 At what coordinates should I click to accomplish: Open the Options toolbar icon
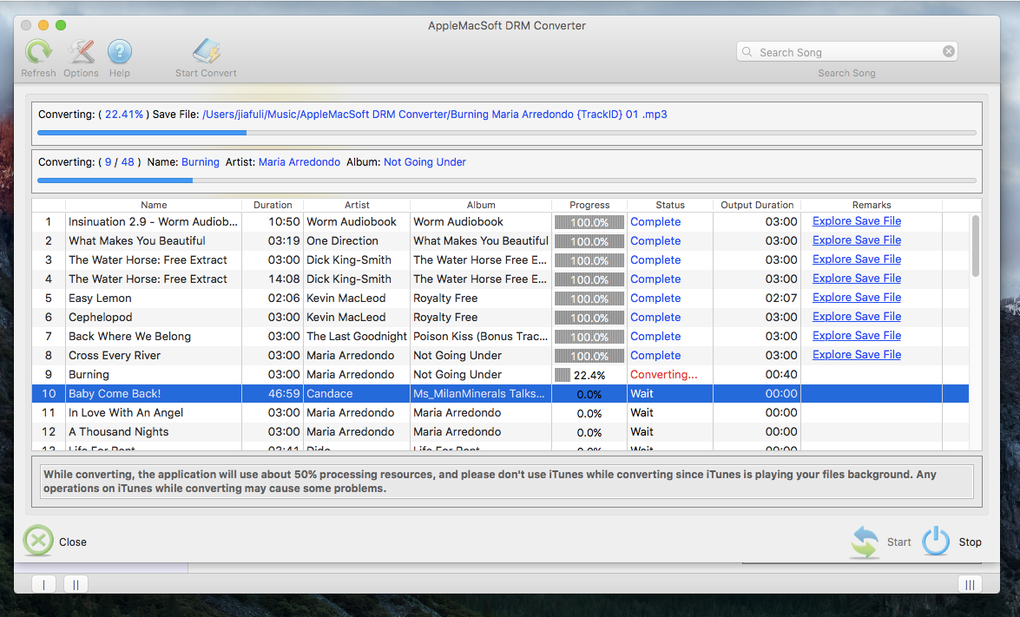[x=81, y=52]
